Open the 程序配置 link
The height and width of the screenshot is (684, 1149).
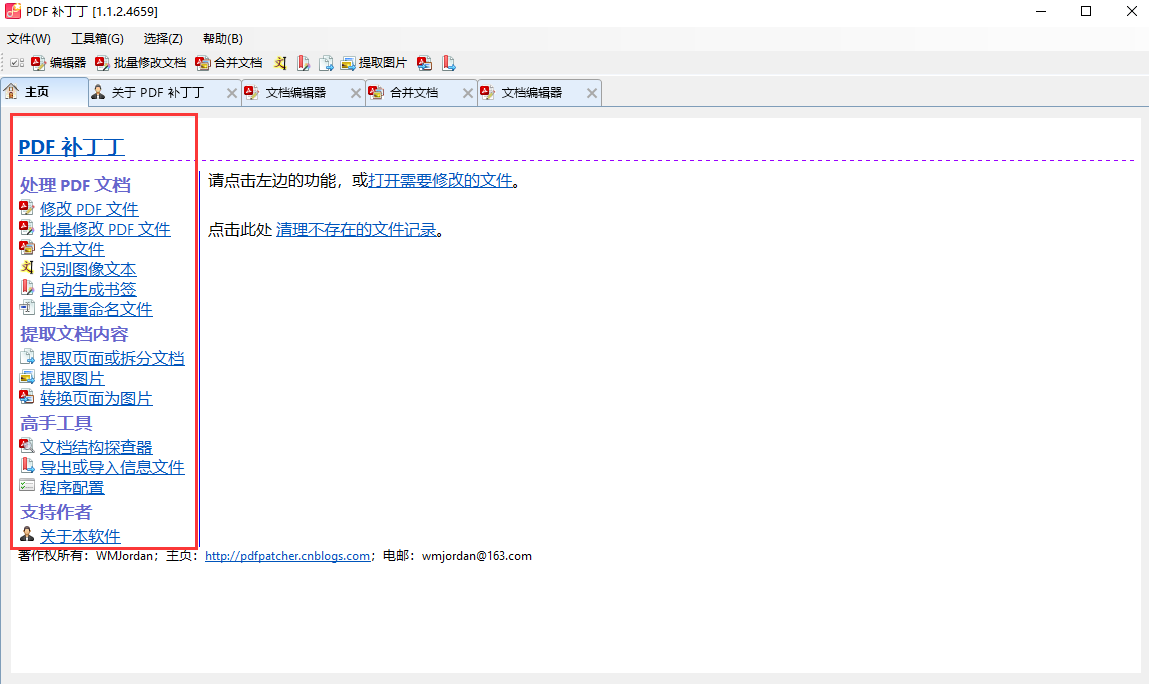[72, 487]
